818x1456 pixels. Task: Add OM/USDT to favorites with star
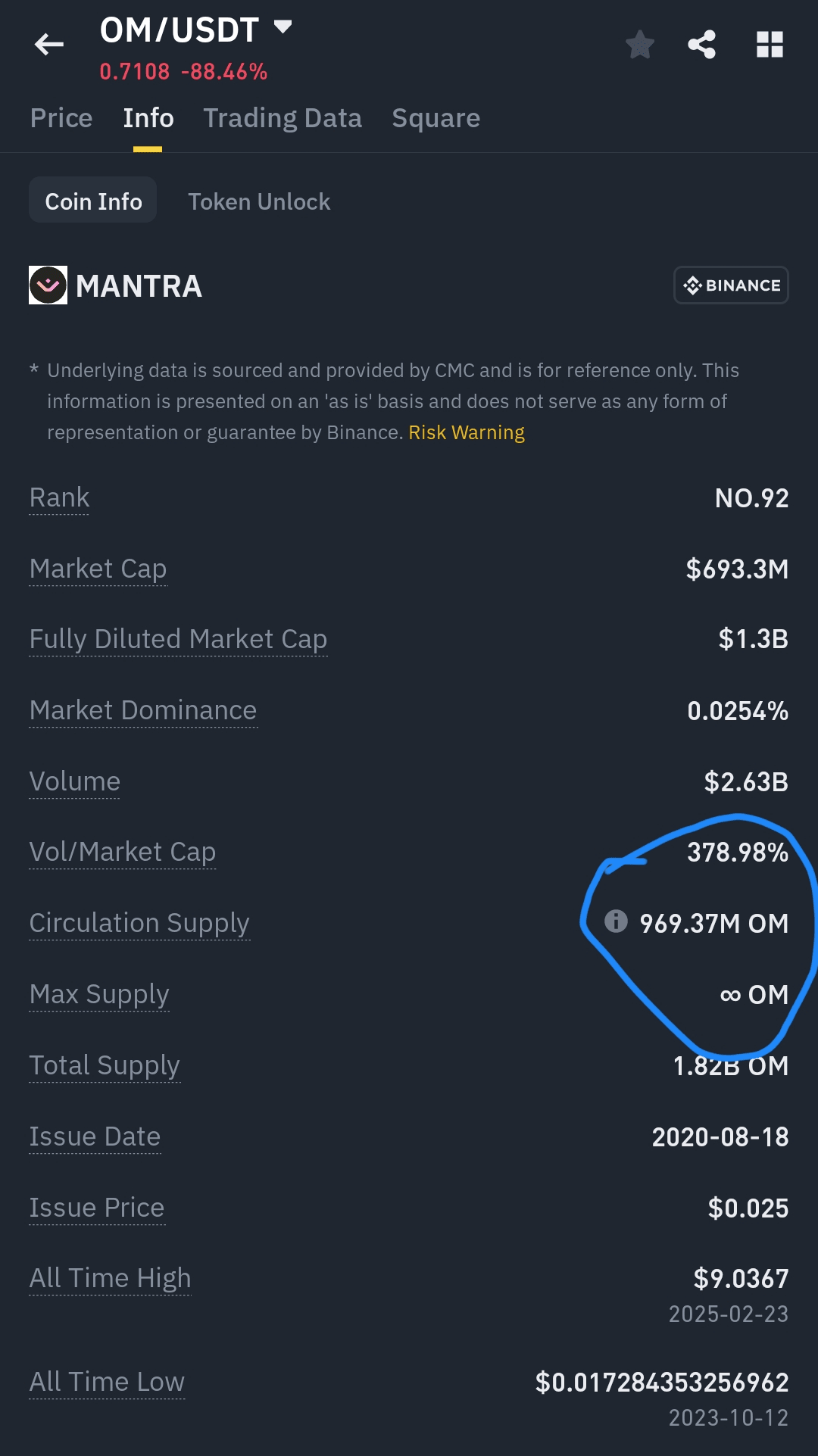pos(640,45)
